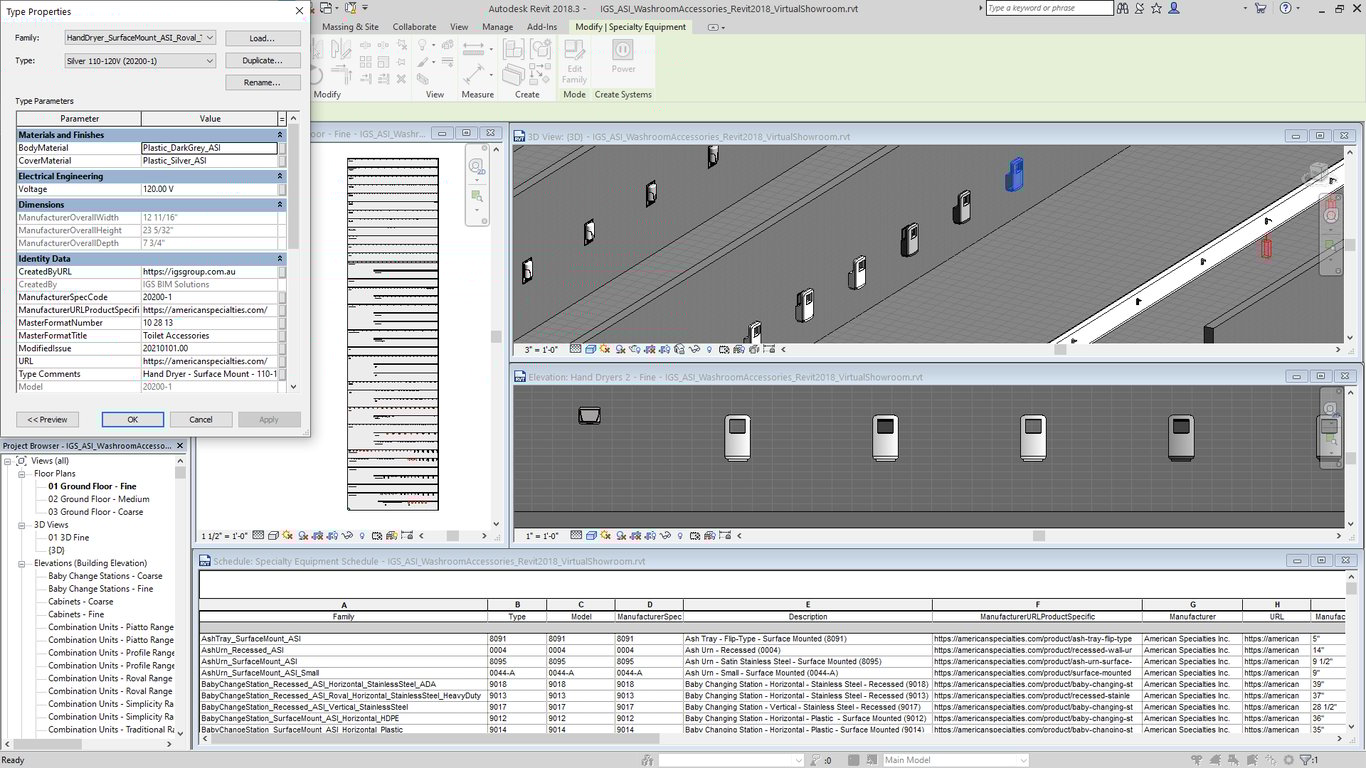Open the Collaborate ribbon tab
Viewport: 1366px width, 768px height.
414,27
